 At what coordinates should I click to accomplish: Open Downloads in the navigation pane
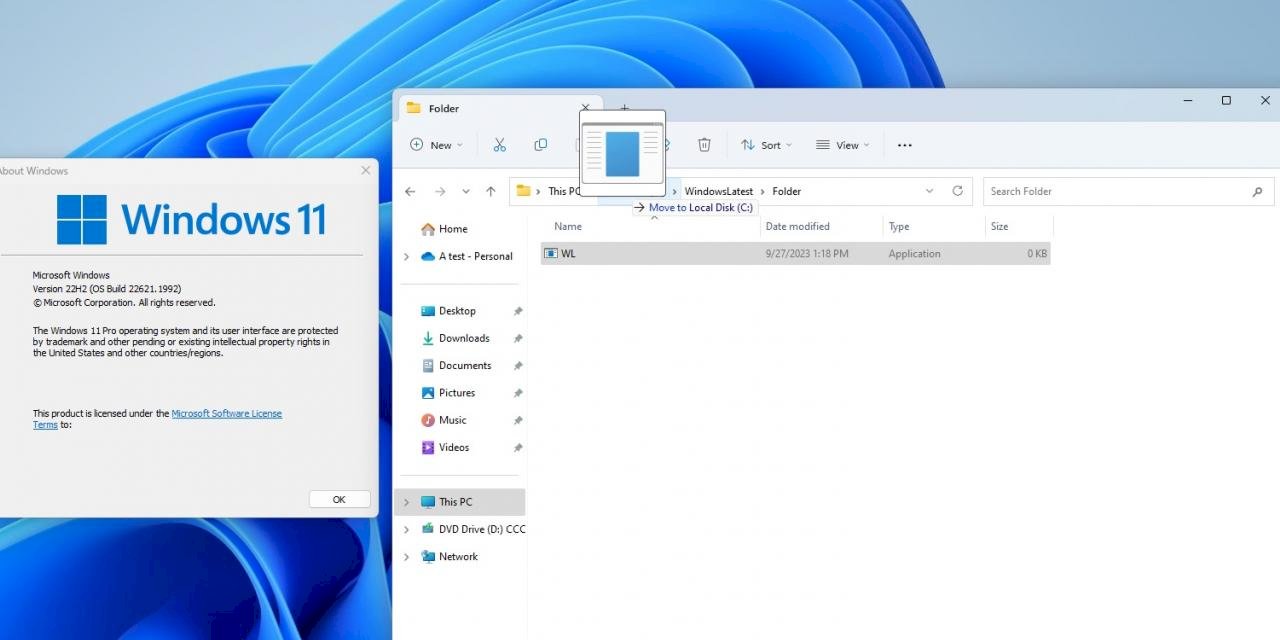click(x=463, y=338)
